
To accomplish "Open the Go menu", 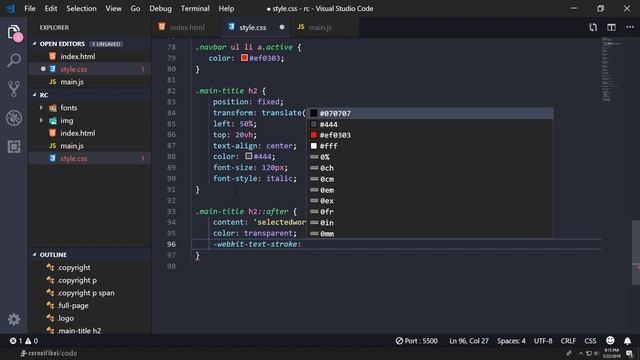I will 135,8.
